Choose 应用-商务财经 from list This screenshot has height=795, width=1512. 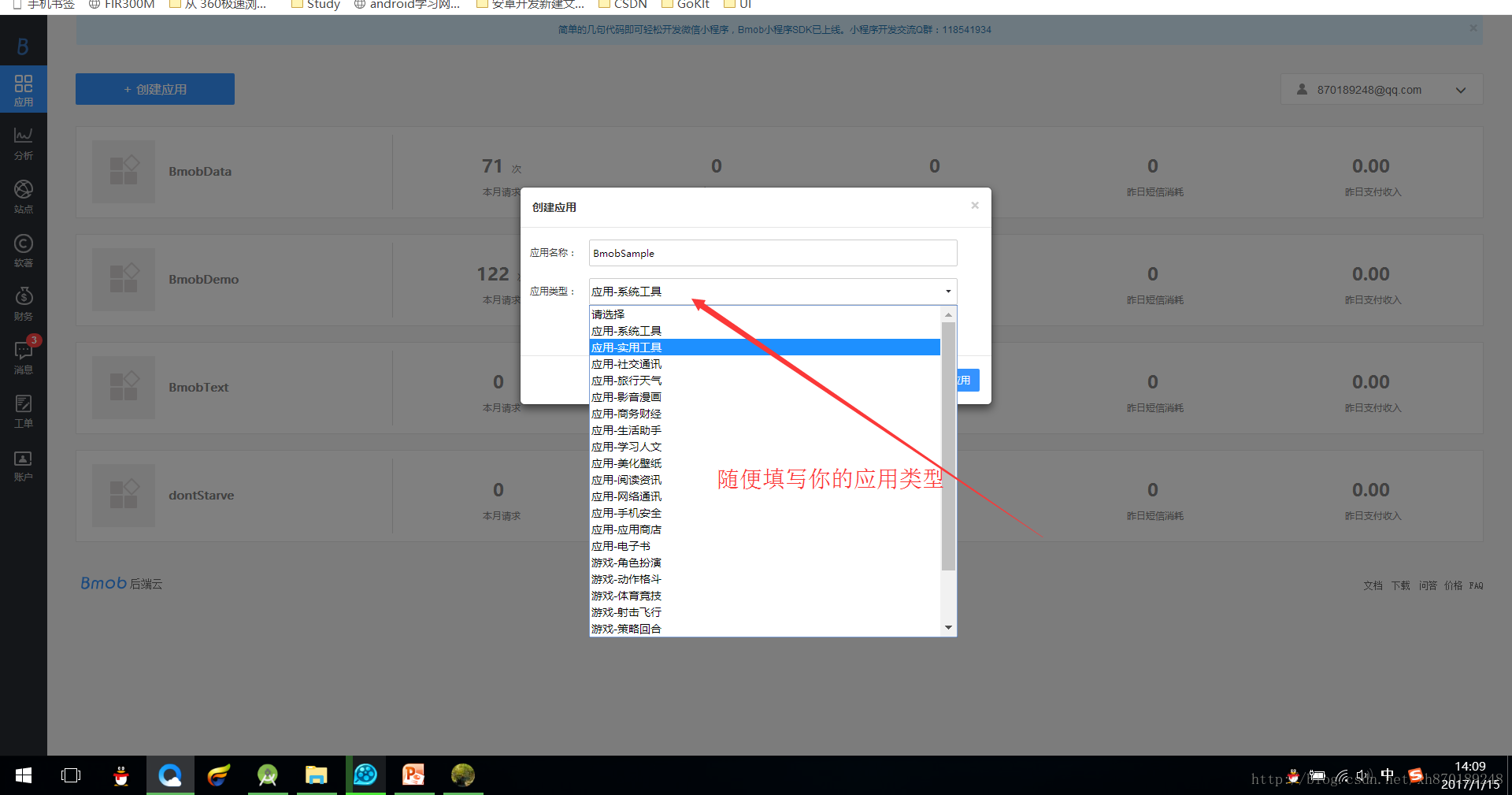click(x=765, y=414)
